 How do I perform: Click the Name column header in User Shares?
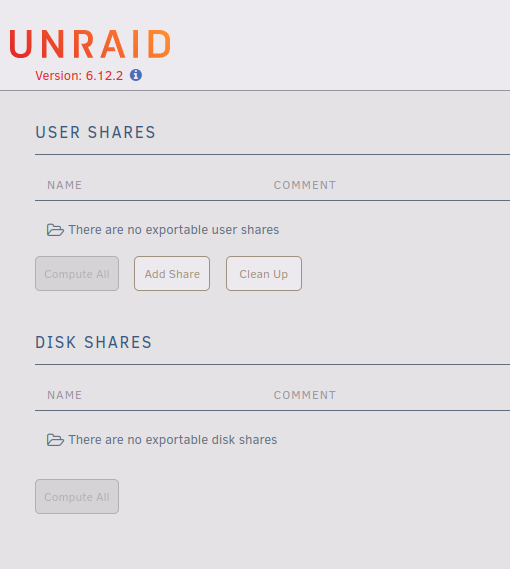click(x=65, y=185)
